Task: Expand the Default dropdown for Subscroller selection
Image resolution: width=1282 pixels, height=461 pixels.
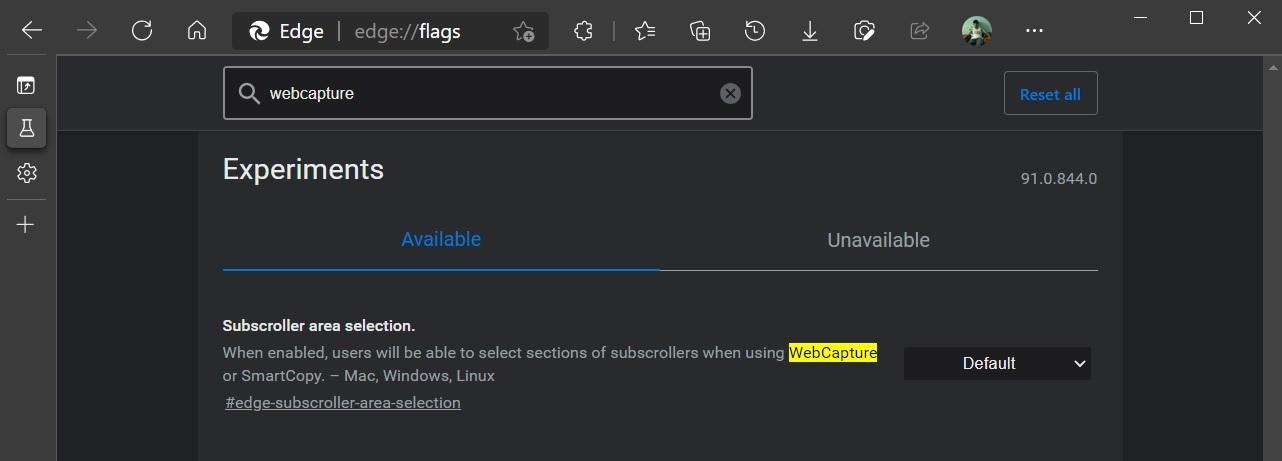Action: 997,364
